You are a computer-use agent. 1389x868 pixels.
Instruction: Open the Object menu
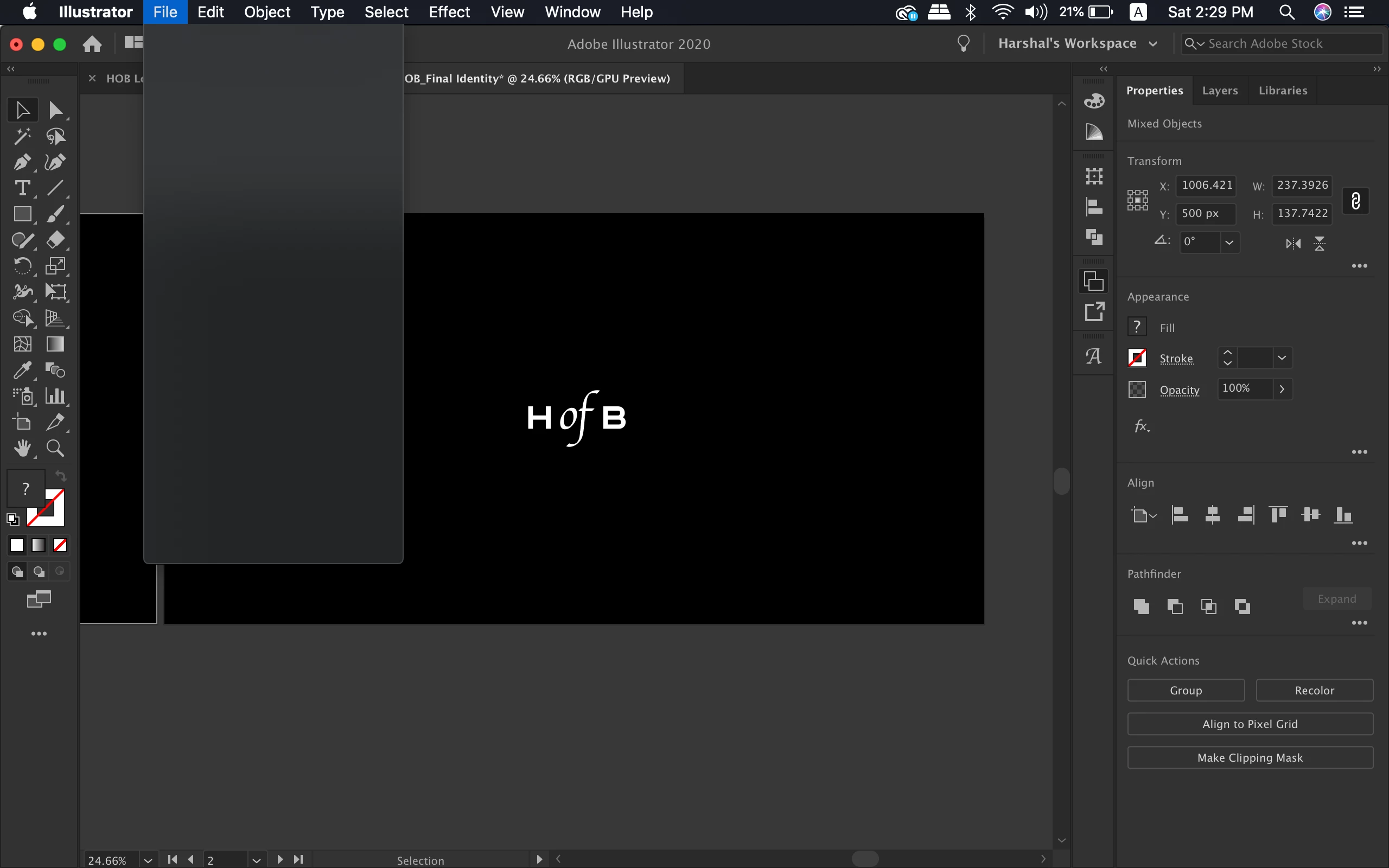pos(267,12)
